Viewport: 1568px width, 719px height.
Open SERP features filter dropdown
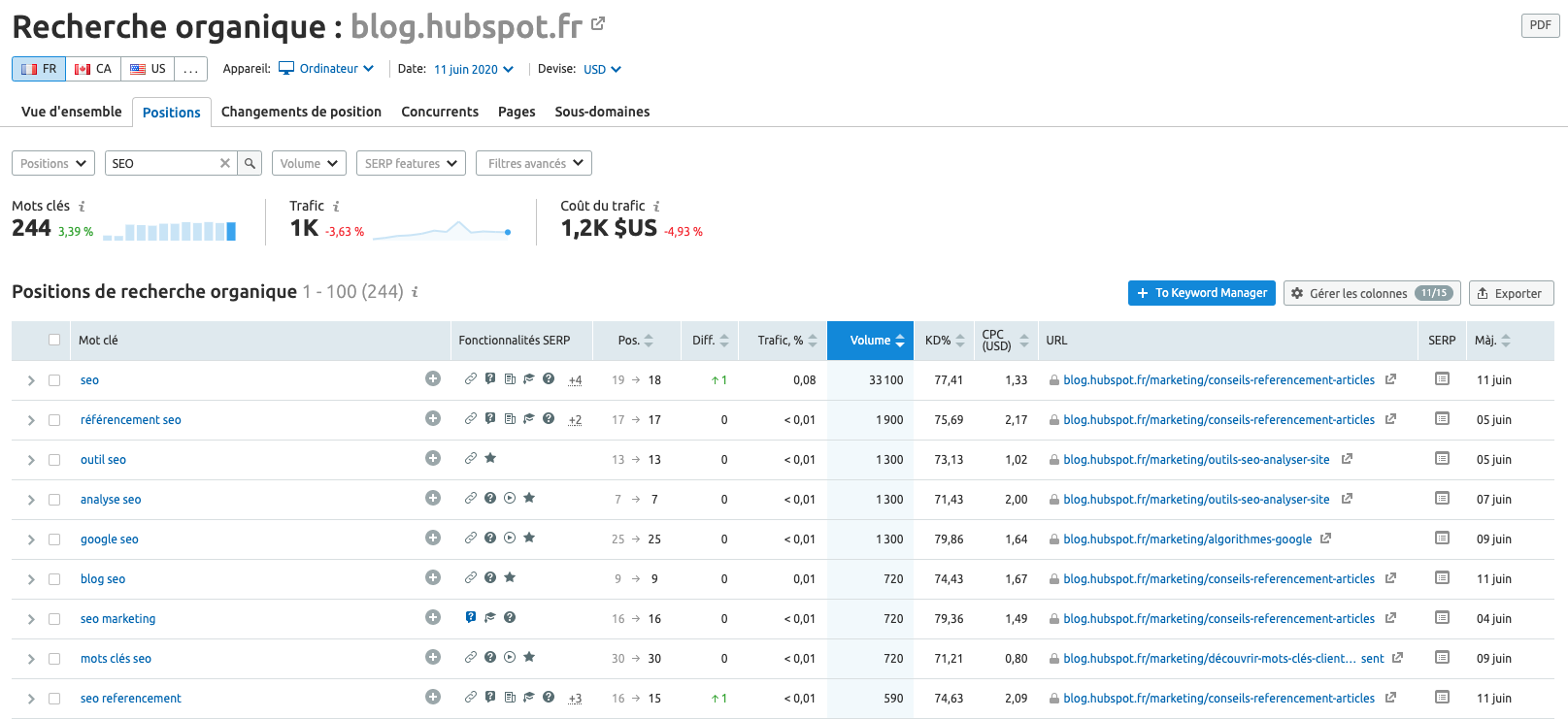(x=411, y=163)
